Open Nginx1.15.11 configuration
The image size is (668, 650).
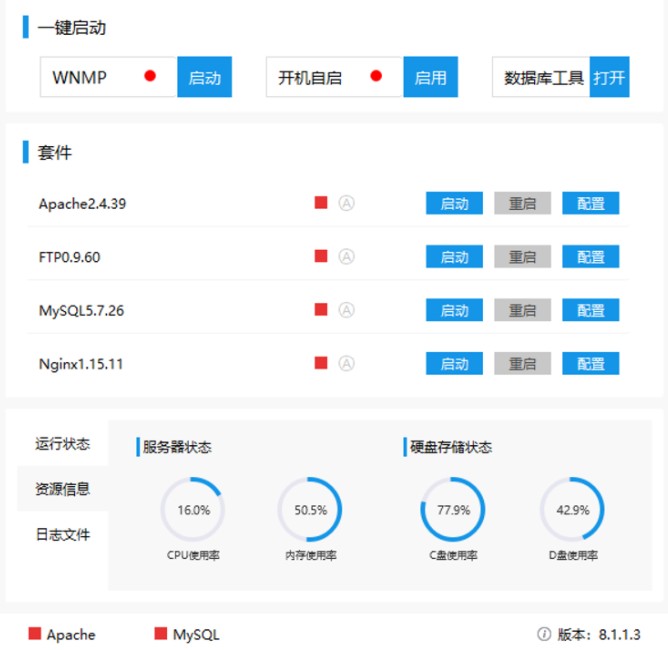click(590, 363)
